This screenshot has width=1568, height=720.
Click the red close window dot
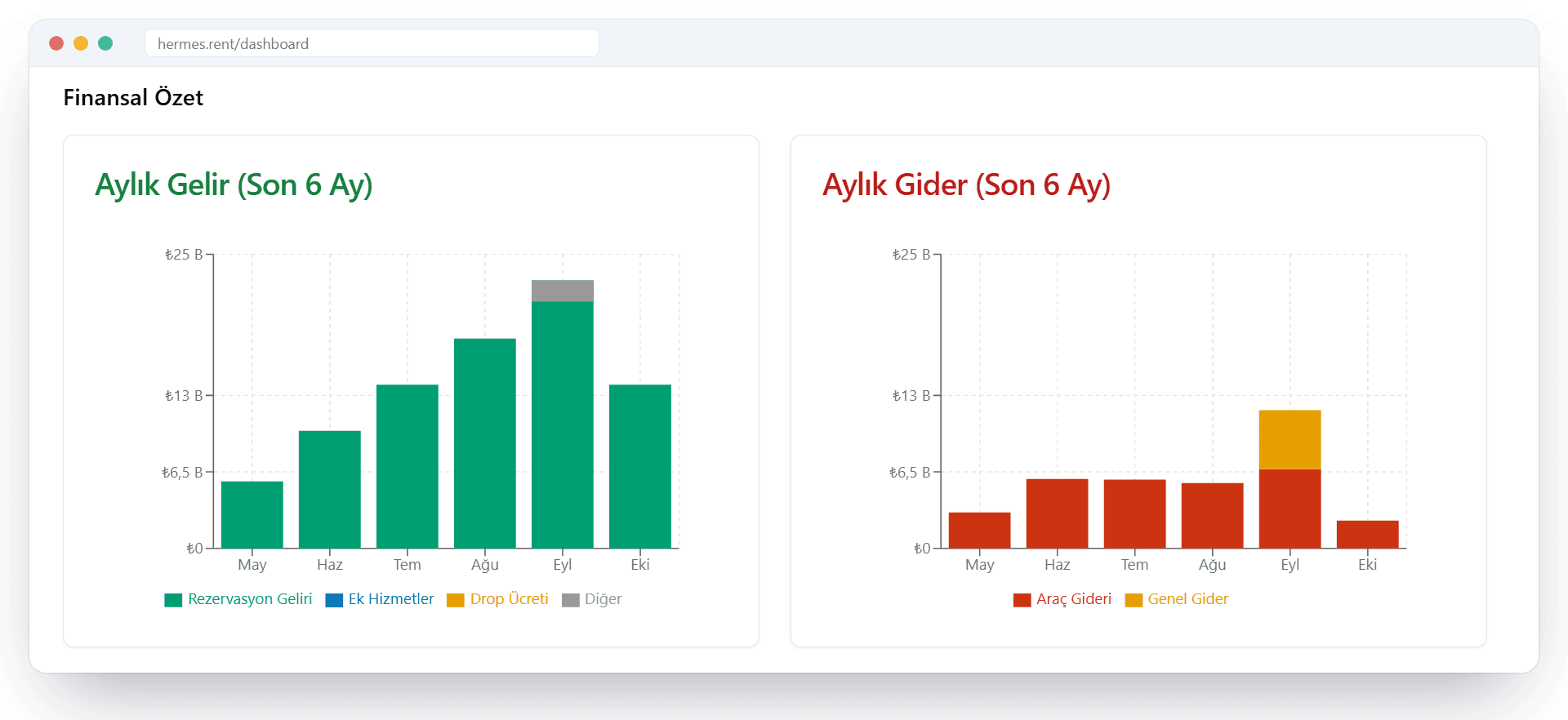pyautogui.click(x=56, y=43)
